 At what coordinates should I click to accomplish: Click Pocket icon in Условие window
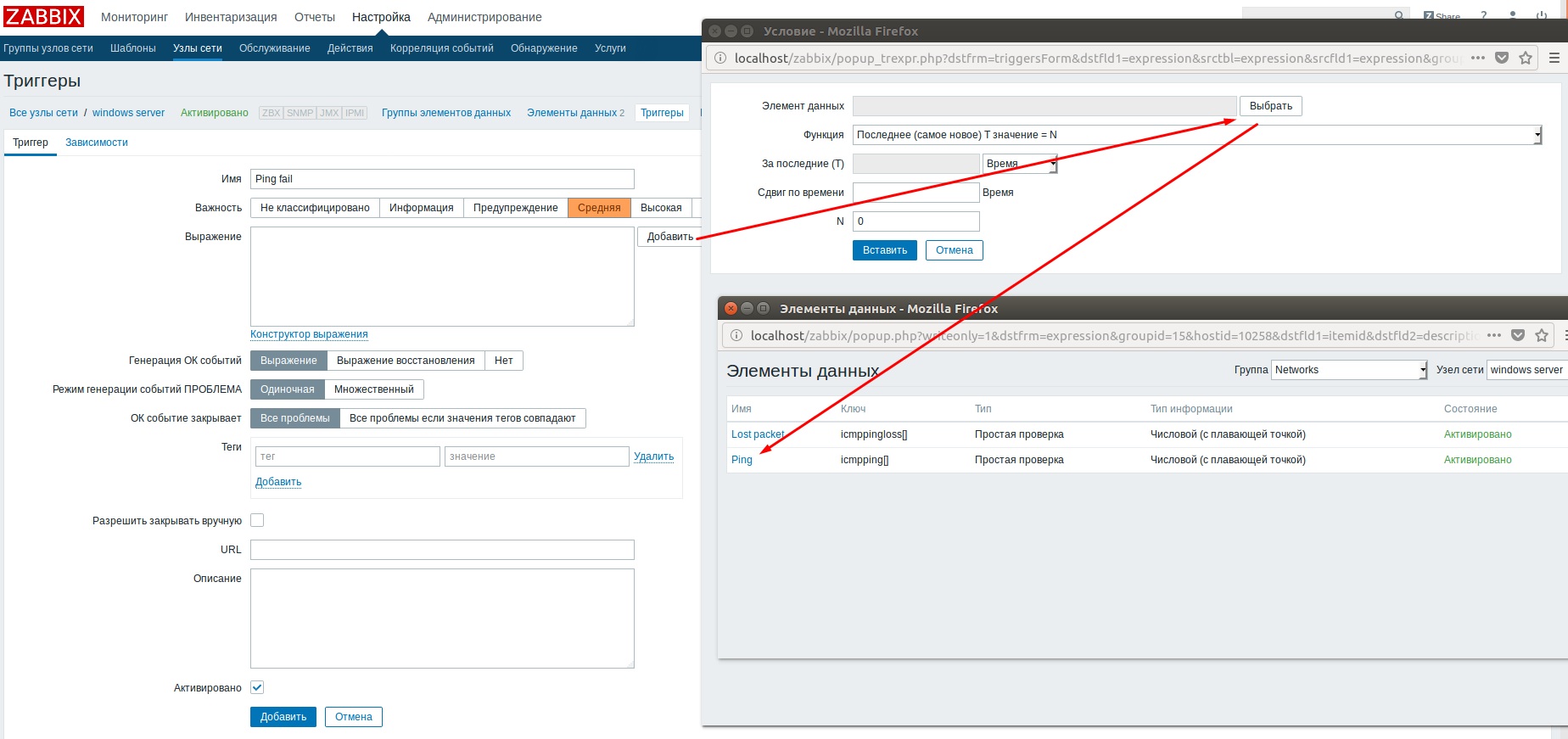tap(1502, 58)
